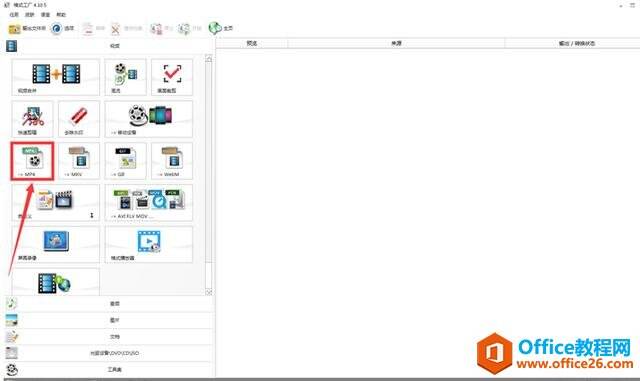
Task: Select the Fast Clip tile with scissors
Action: (32, 119)
